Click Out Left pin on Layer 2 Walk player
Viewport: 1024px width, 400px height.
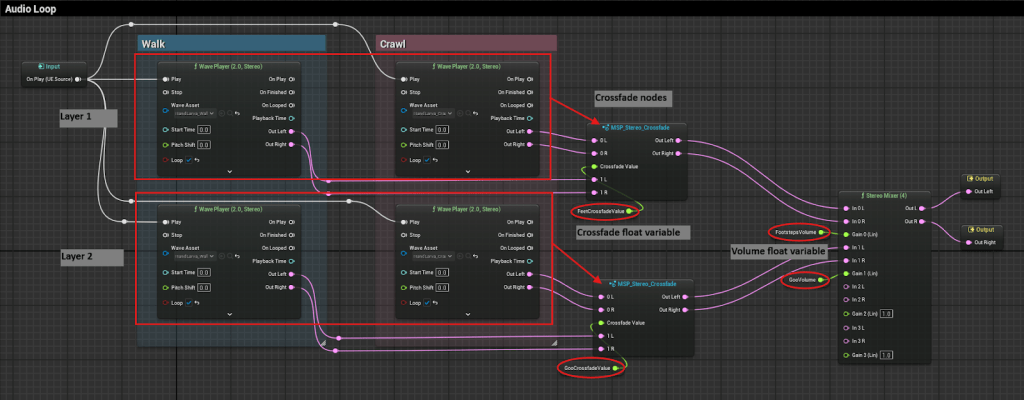click(x=293, y=274)
